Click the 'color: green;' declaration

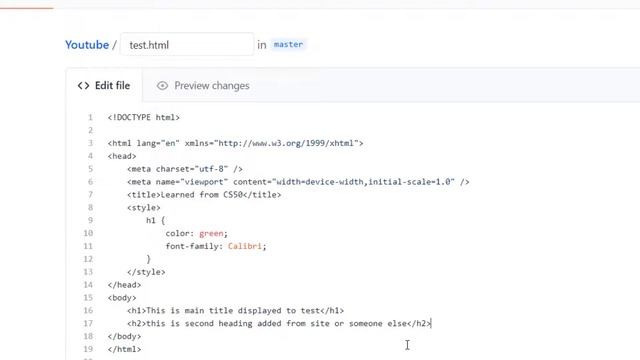pyautogui.click(x=196, y=233)
